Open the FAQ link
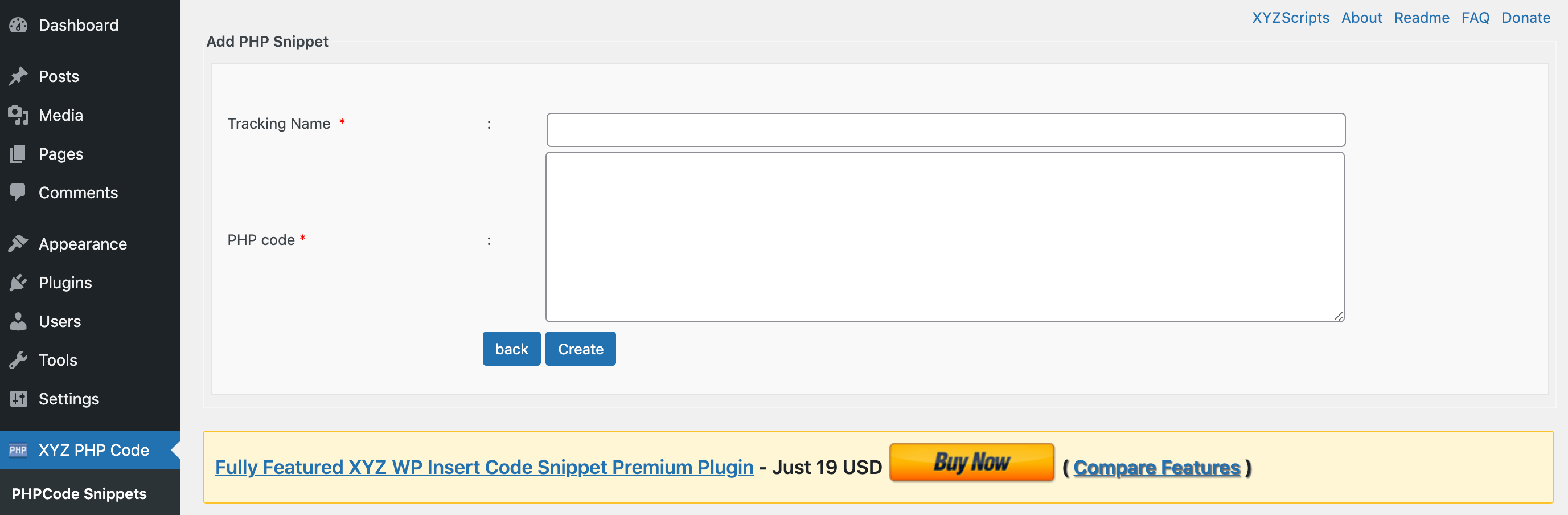 [x=1475, y=18]
